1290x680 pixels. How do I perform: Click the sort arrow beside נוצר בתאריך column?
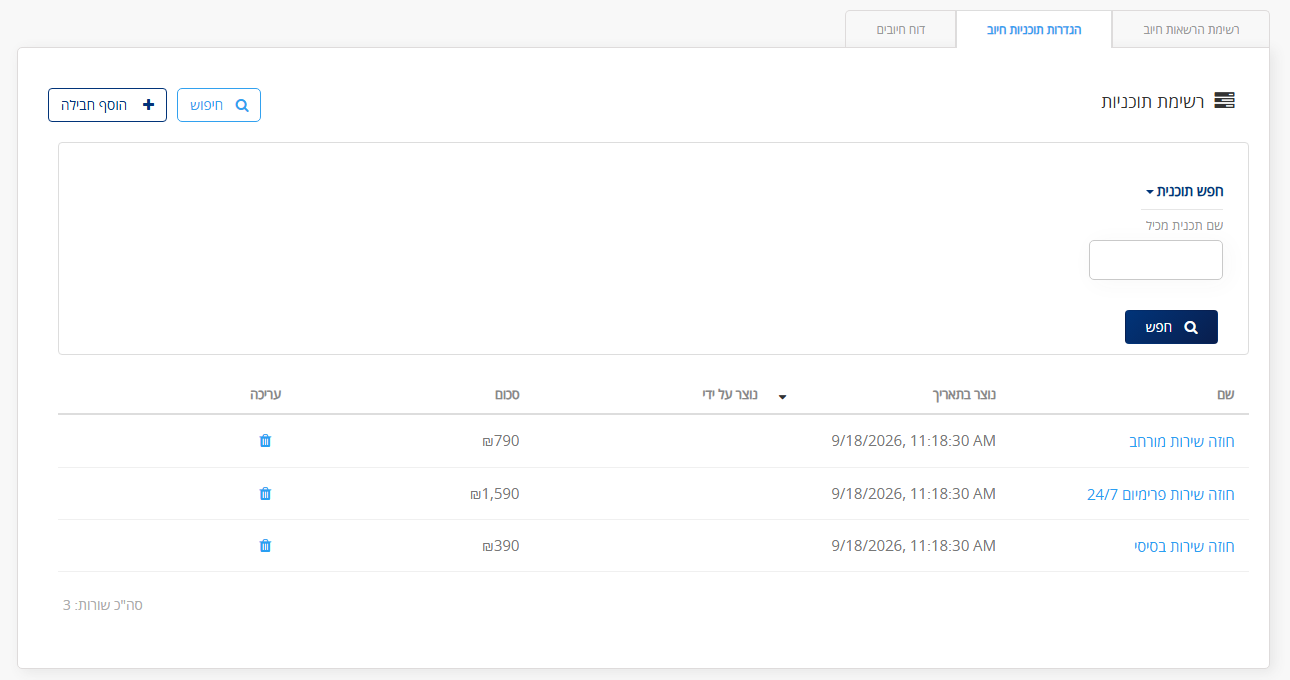click(x=783, y=396)
